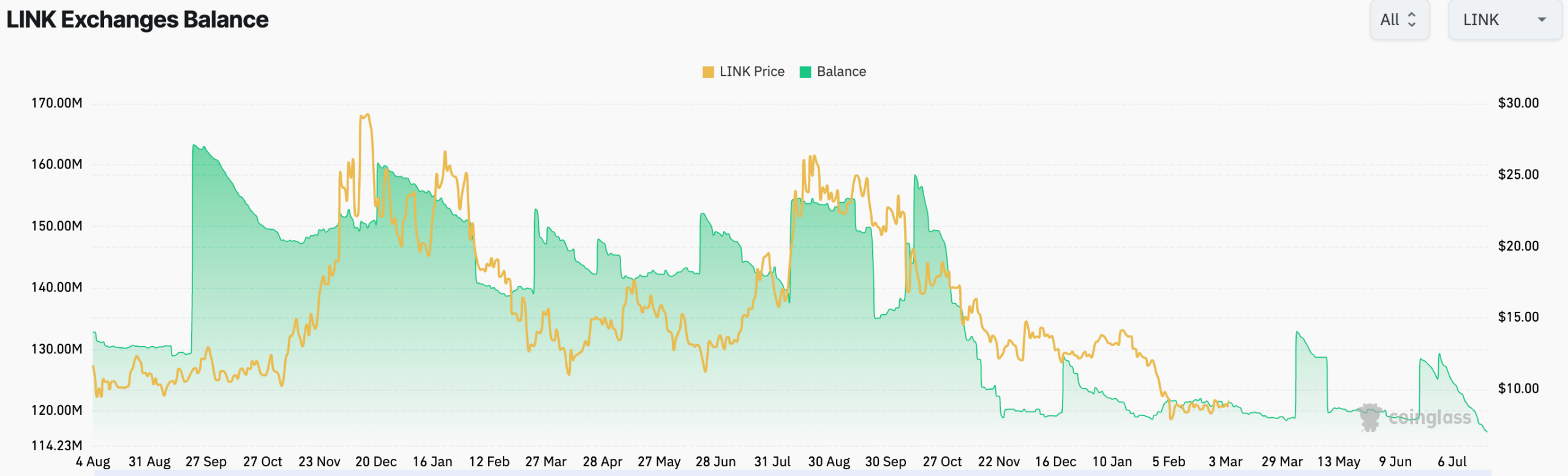Click the coinglass watermark logo

coord(1415,417)
